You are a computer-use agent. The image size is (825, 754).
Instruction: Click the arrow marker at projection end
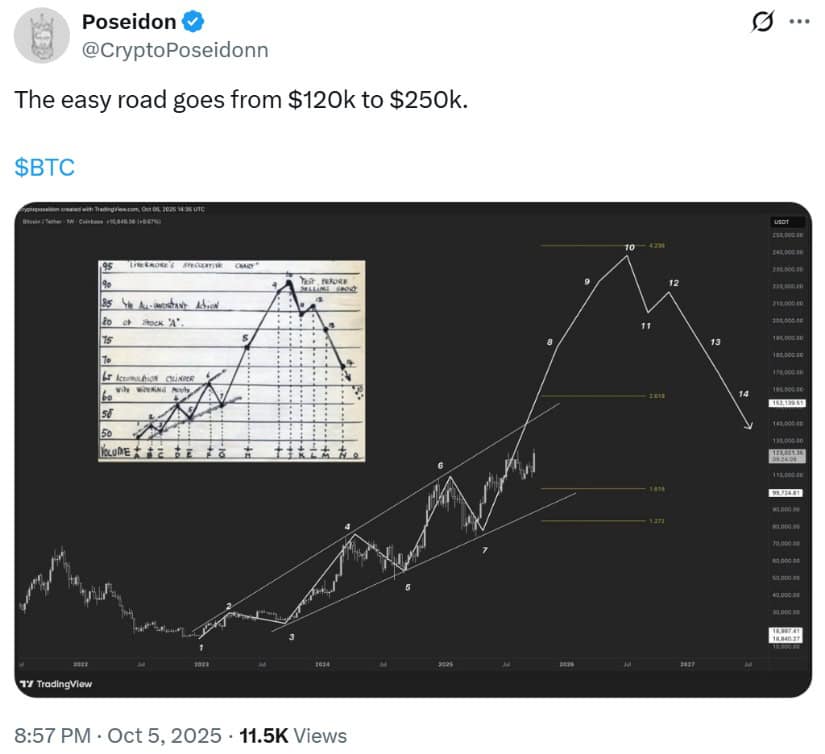pos(749,425)
